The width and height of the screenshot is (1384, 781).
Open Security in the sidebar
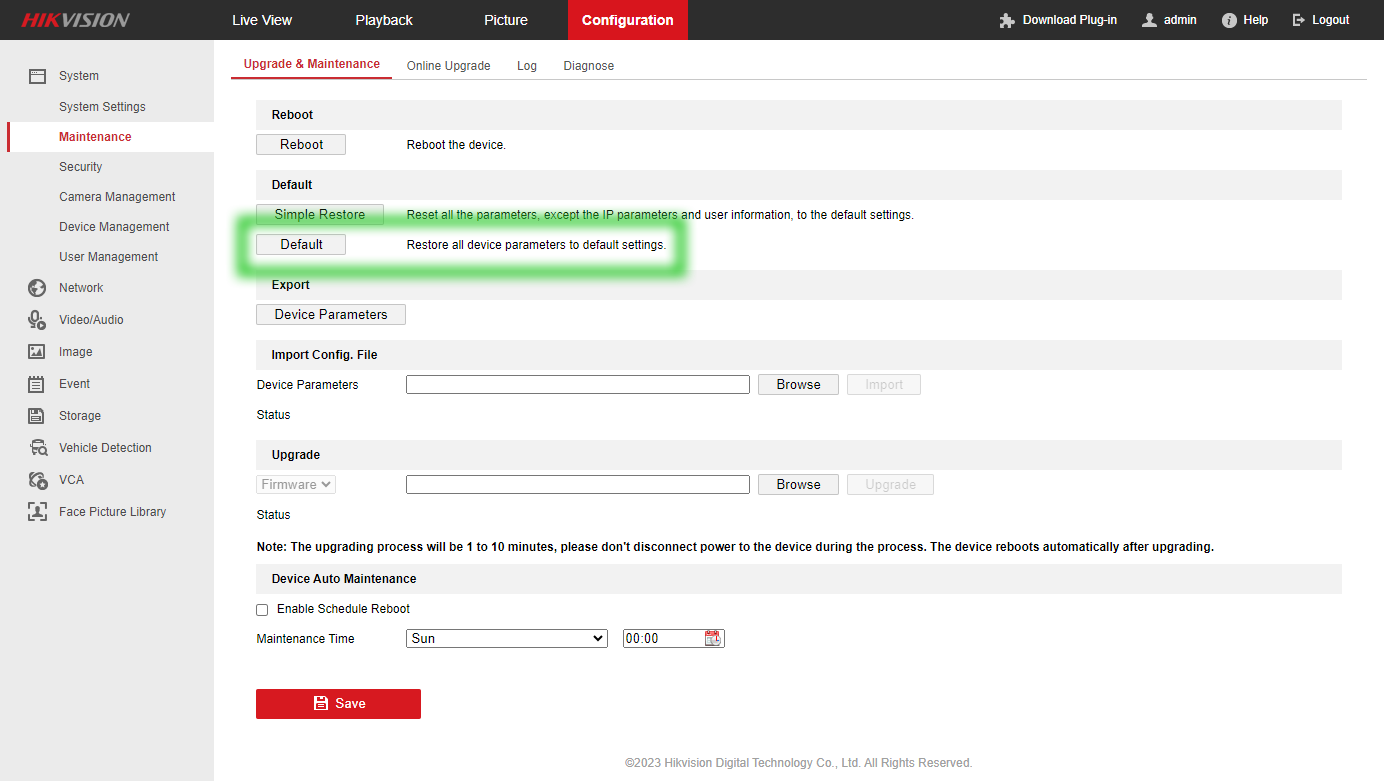click(81, 167)
